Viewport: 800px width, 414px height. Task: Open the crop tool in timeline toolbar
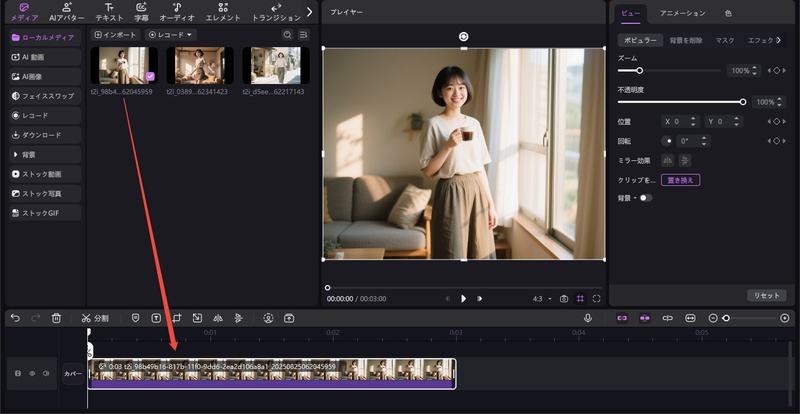[x=177, y=318]
